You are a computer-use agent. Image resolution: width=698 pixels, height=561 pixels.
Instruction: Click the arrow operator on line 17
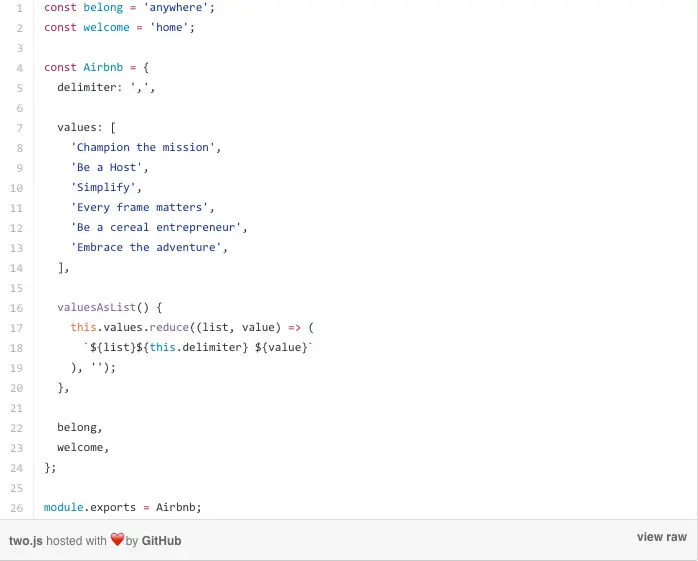click(x=294, y=328)
